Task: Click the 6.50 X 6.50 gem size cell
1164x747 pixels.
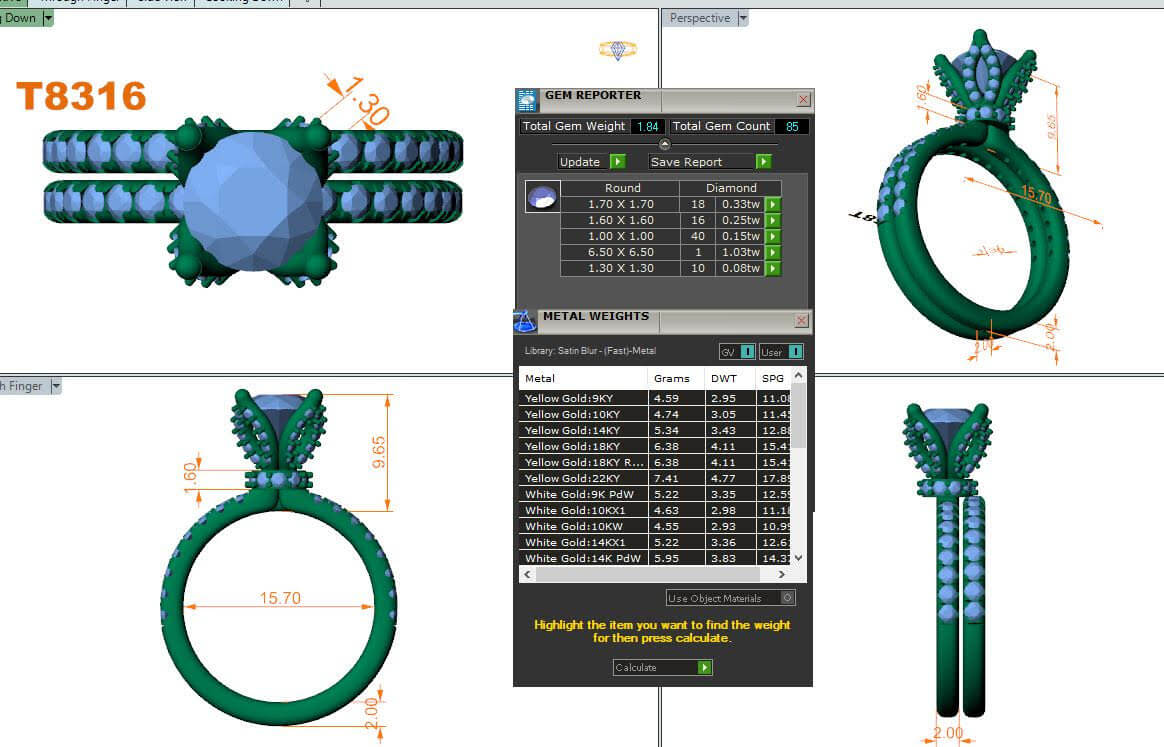Action: pyautogui.click(x=621, y=252)
